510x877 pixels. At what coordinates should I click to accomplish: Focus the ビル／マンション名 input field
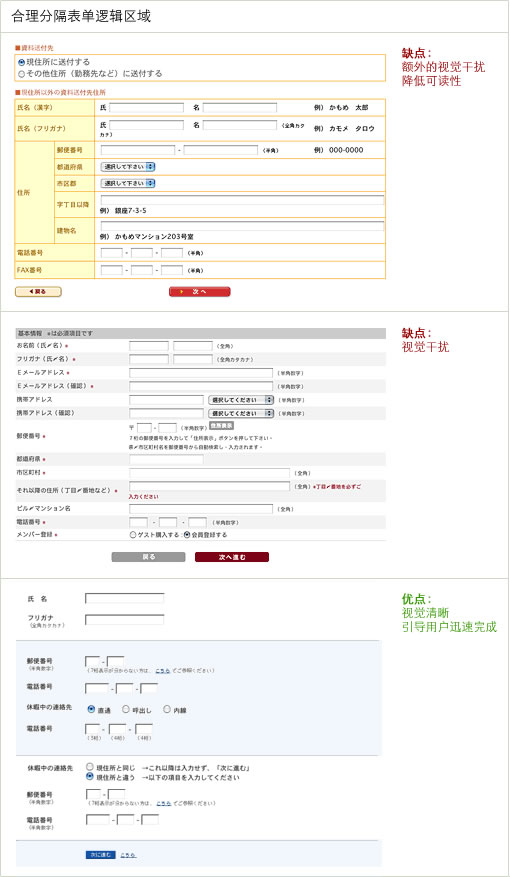[201, 509]
